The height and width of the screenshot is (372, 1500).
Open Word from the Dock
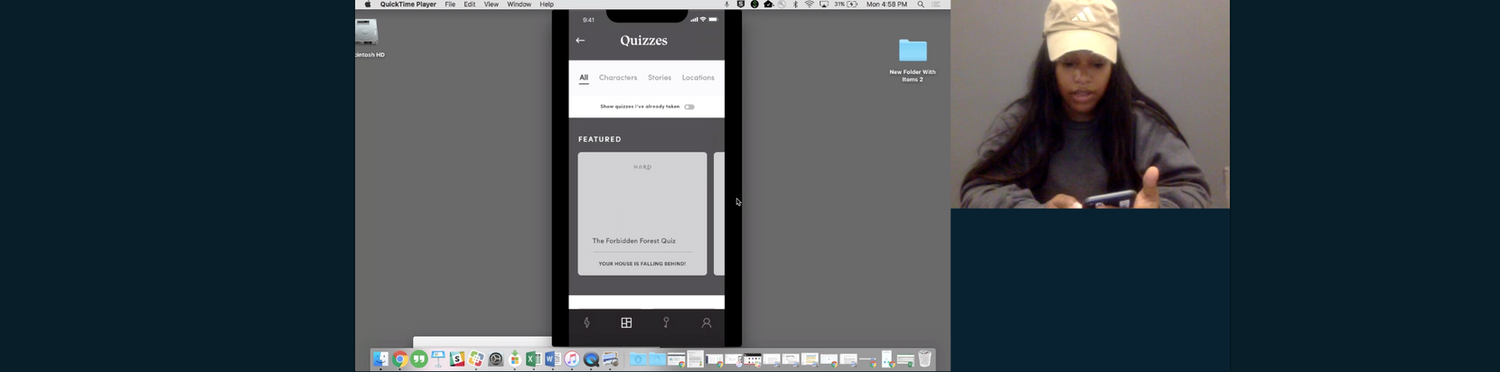[x=553, y=358]
